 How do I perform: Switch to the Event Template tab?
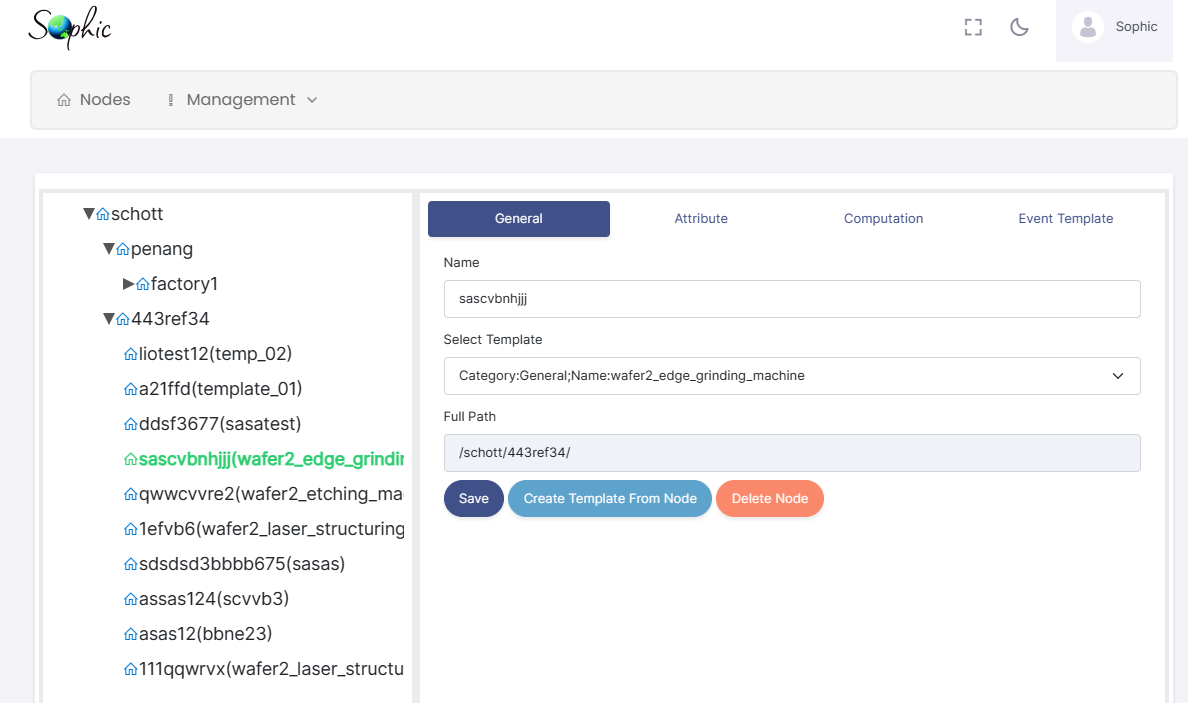pyautogui.click(x=1065, y=219)
